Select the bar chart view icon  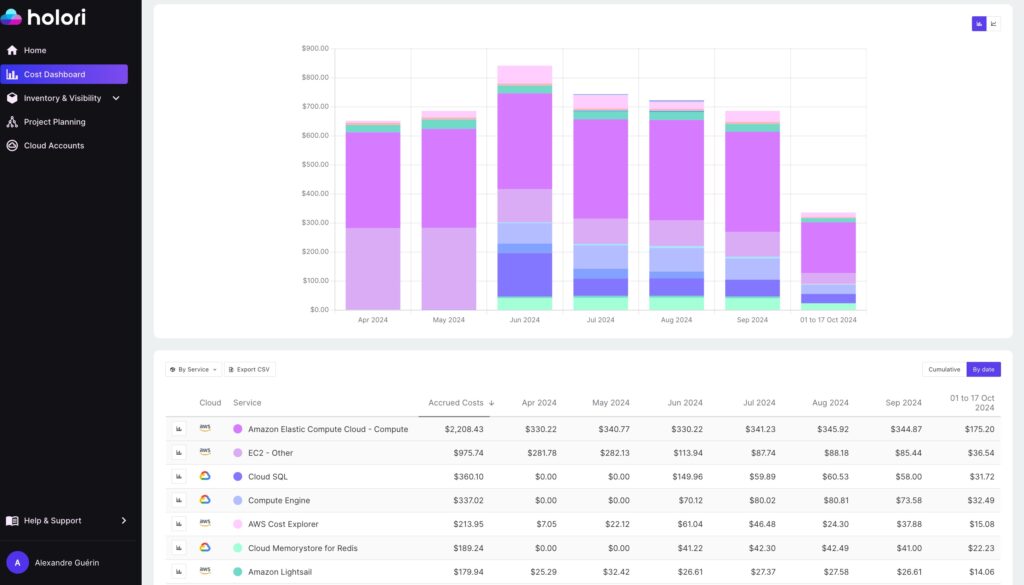point(978,22)
